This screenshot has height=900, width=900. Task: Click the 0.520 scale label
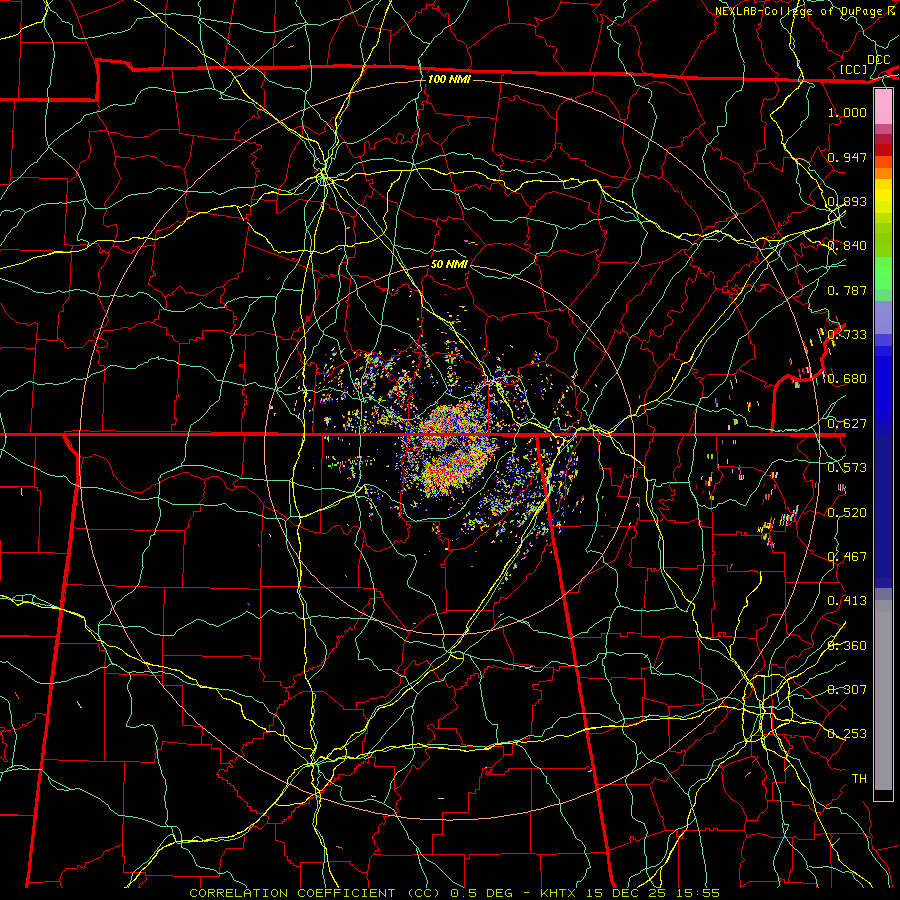coord(847,513)
